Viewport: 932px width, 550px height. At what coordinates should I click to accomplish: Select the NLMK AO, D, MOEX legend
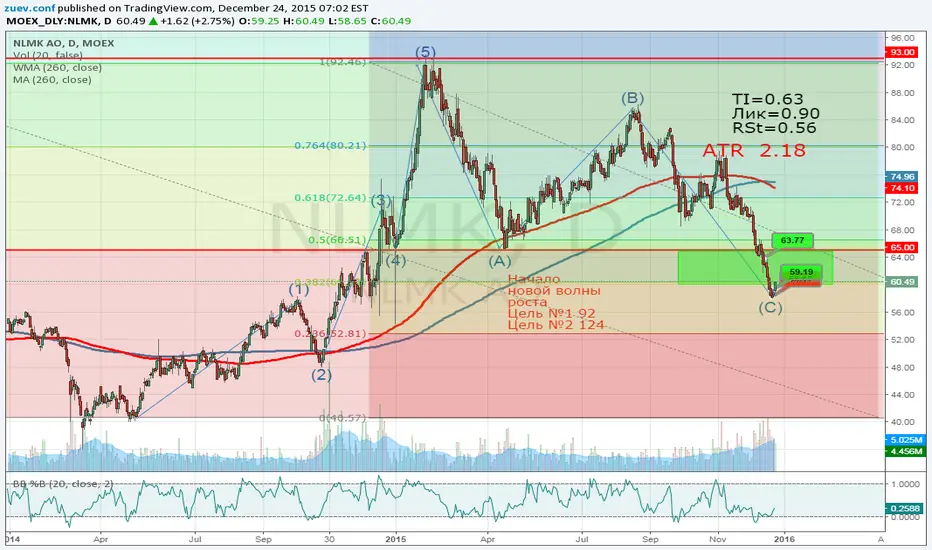click(x=64, y=43)
